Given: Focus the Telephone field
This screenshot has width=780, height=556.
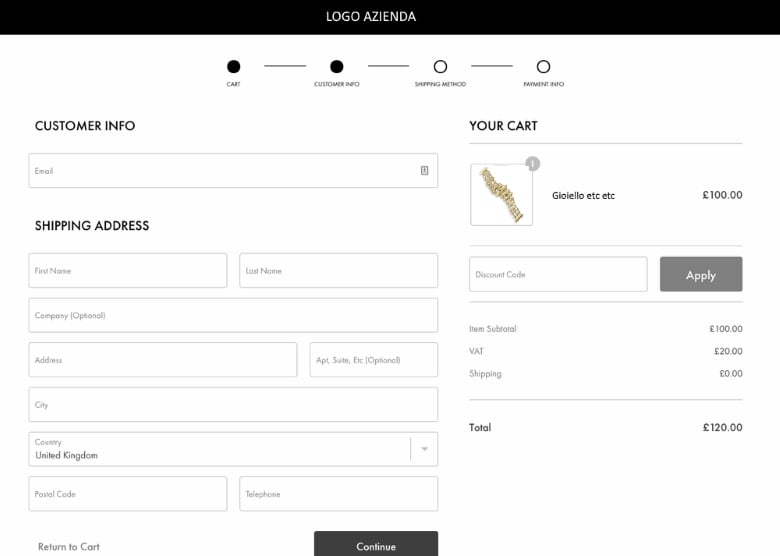Looking at the screenshot, I should coord(339,494).
